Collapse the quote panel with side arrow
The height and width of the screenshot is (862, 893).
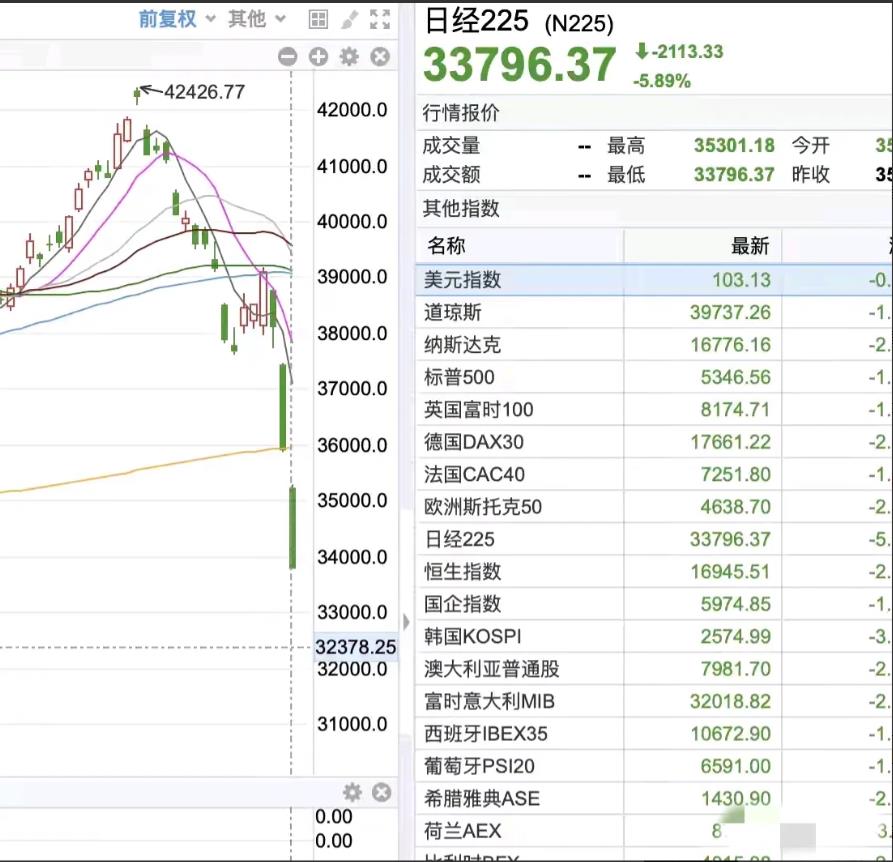click(406, 621)
